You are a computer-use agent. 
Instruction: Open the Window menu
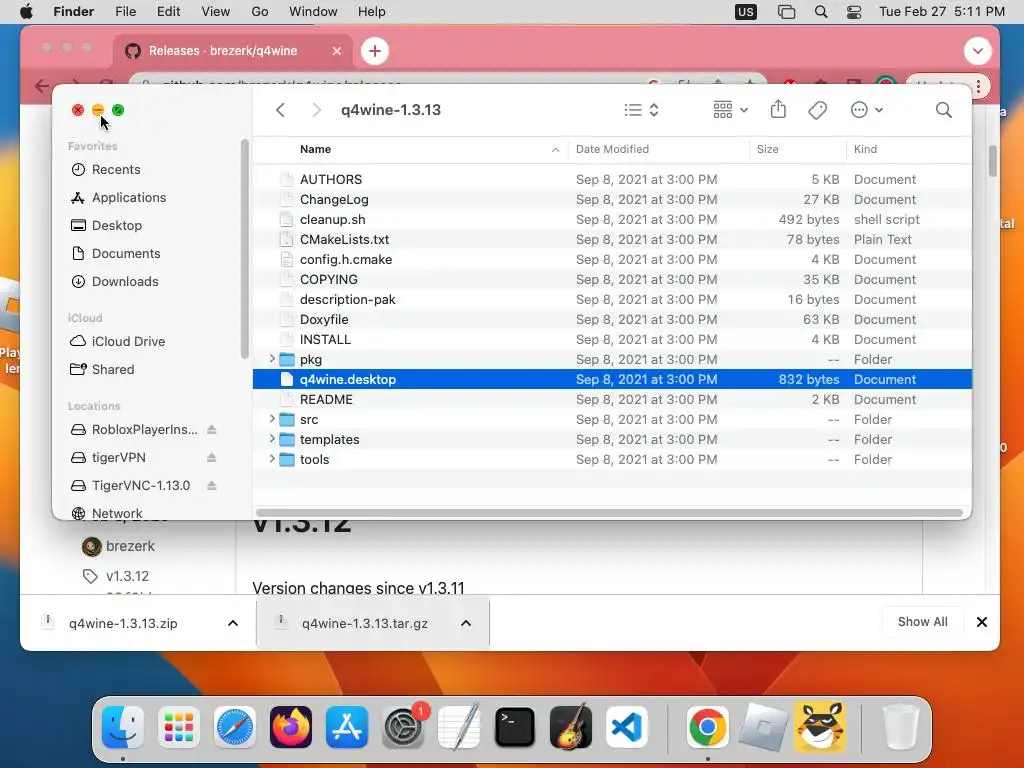pos(313,12)
